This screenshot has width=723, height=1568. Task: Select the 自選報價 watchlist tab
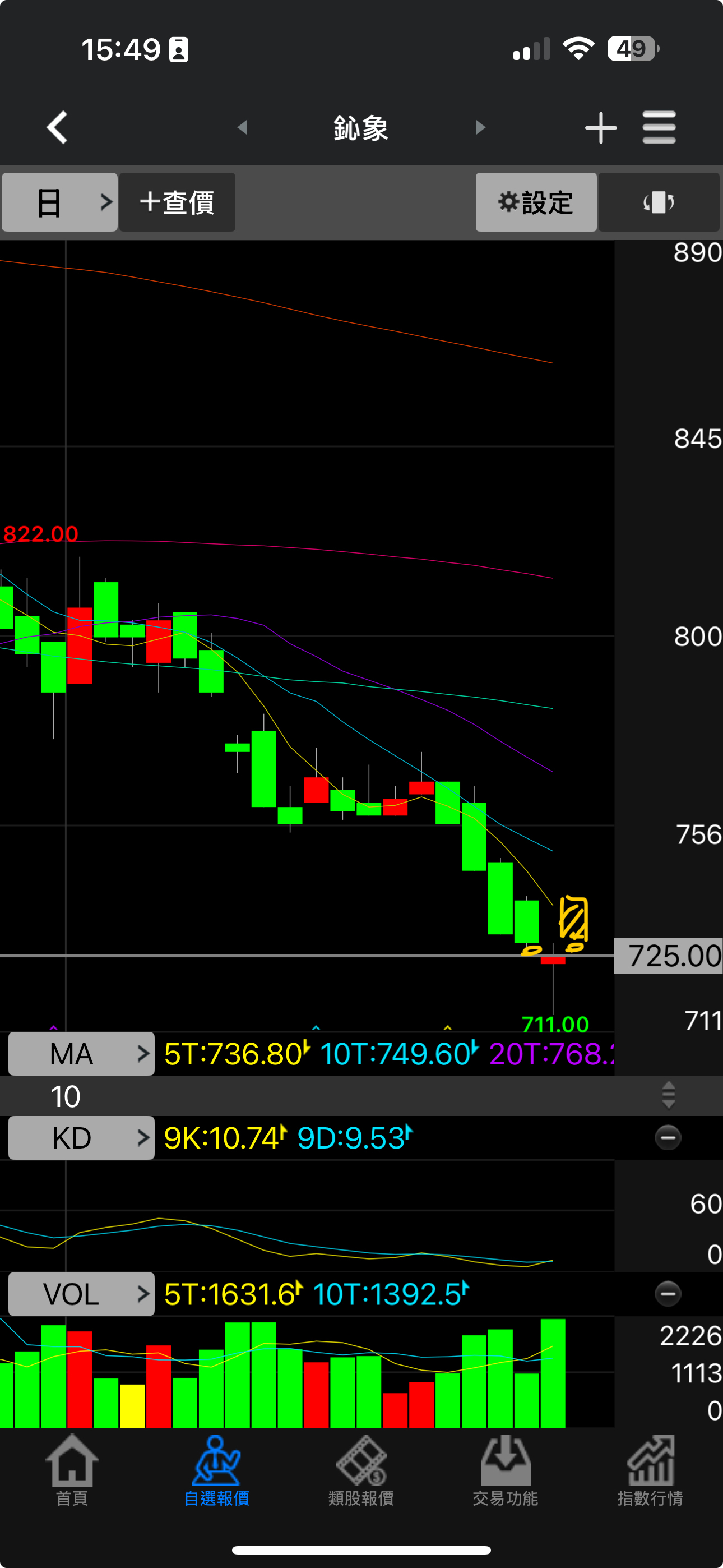pyautogui.click(x=217, y=1470)
